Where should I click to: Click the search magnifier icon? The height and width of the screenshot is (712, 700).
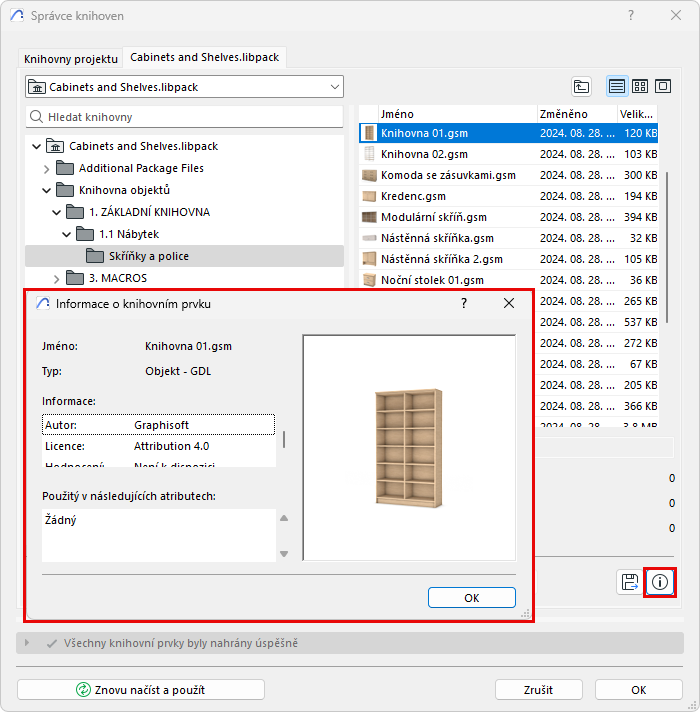pyautogui.click(x=36, y=117)
